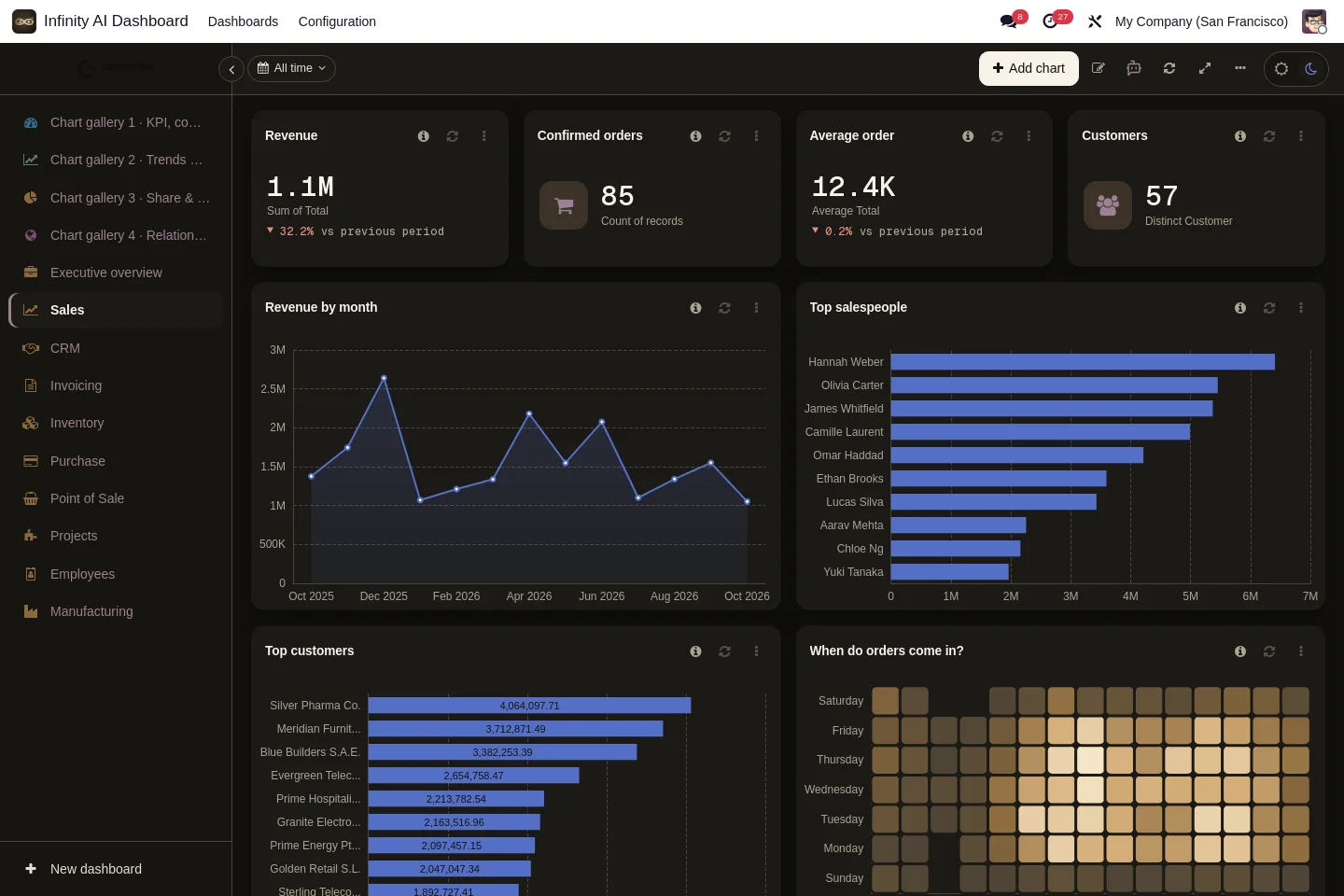Image resolution: width=1344 pixels, height=896 pixels.
Task: Open the Invoicing dashboard in the sidebar
Action: point(116,385)
